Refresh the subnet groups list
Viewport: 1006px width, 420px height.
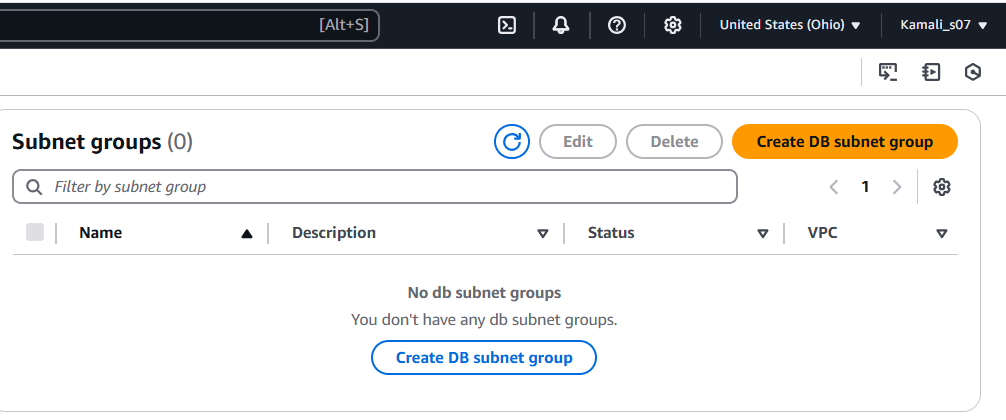512,141
